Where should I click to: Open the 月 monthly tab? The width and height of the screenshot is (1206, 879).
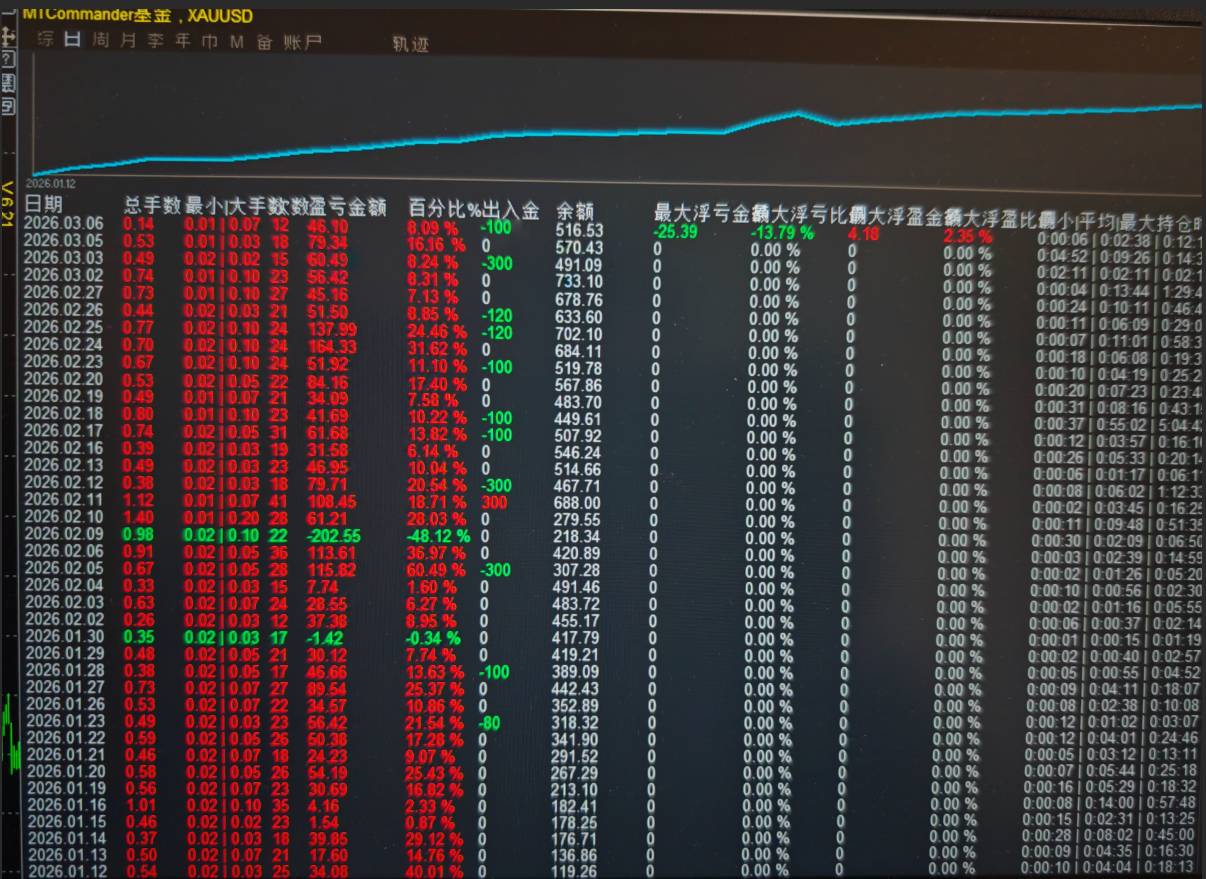(x=127, y=41)
